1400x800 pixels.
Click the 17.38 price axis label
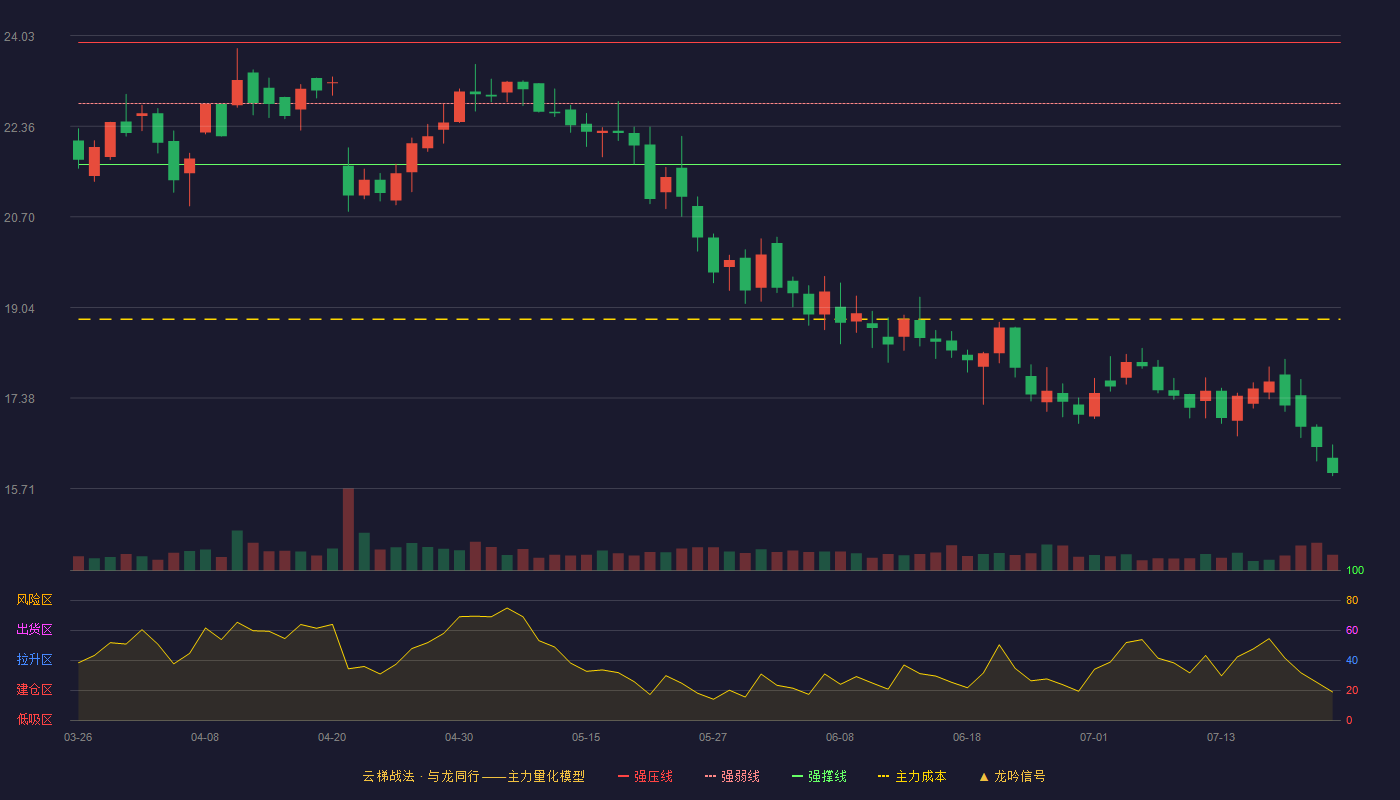click(19, 399)
